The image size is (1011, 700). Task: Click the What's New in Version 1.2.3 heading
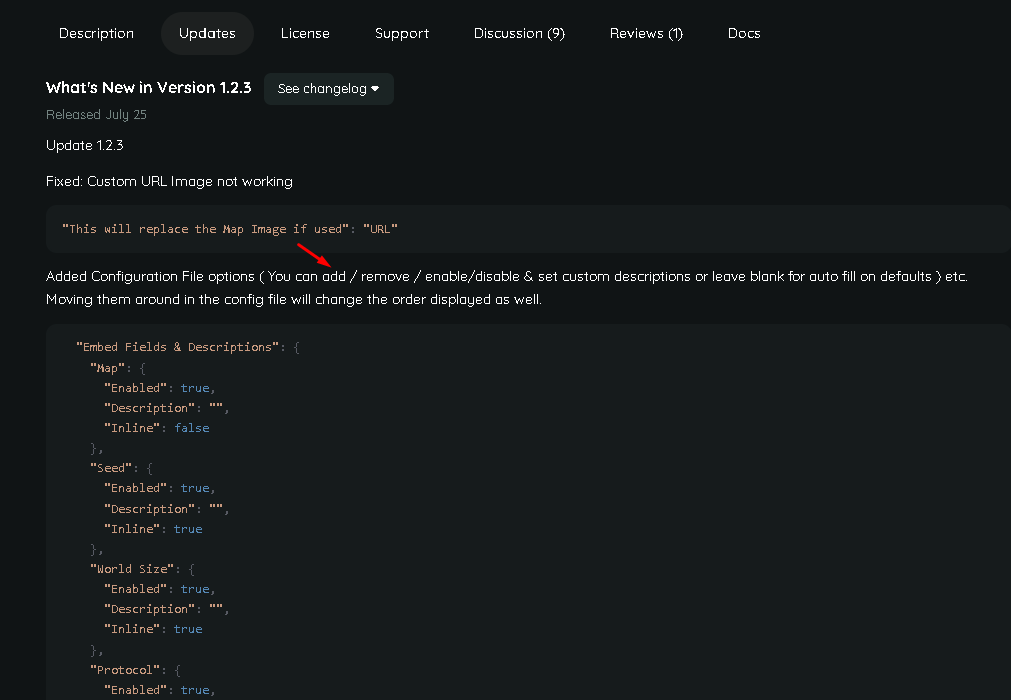pyautogui.click(x=149, y=88)
